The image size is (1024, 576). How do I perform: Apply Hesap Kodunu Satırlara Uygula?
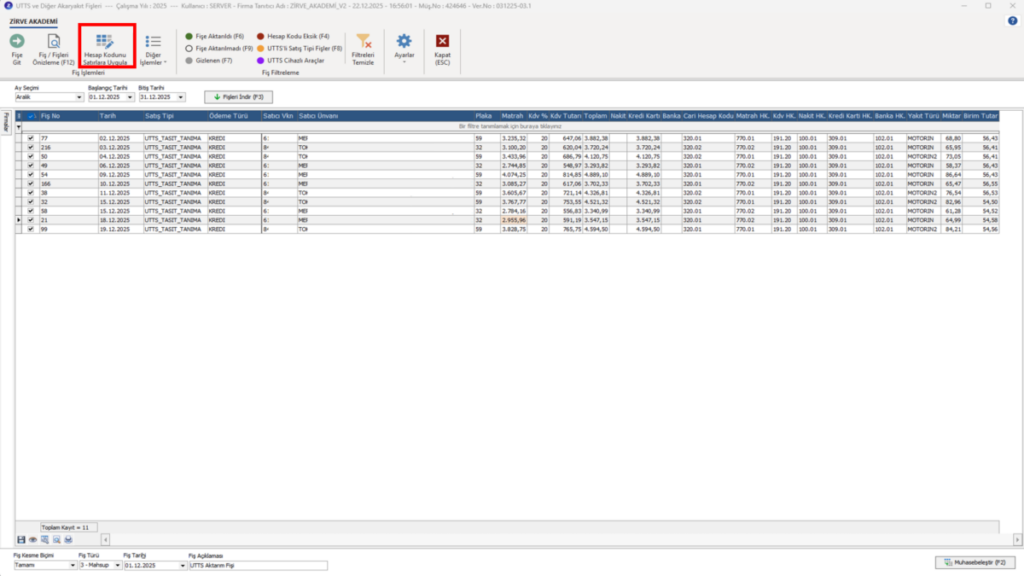point(105,50)
